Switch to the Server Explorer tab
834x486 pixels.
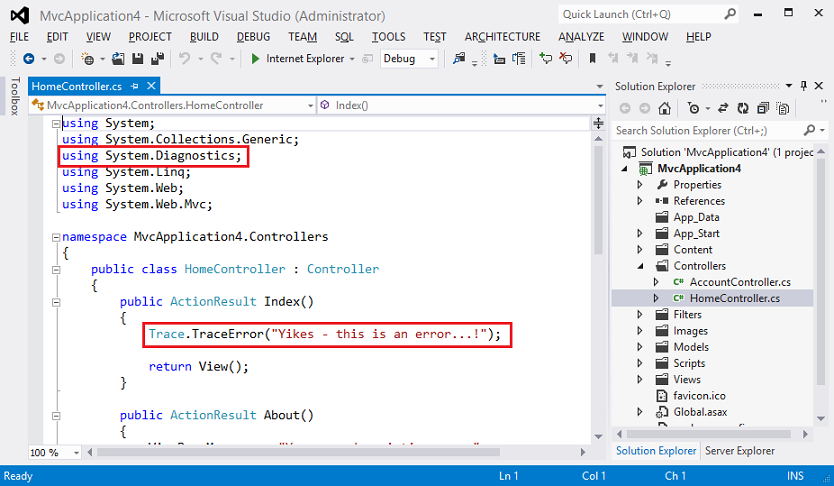[x=739, y=451]
